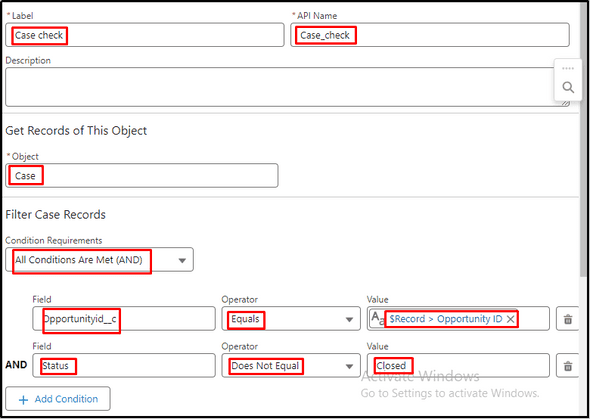The width and height of the screenshot is (590, 419).
Task: Click the four-dot drag handle icon
Action: click(x=568, y=68)
